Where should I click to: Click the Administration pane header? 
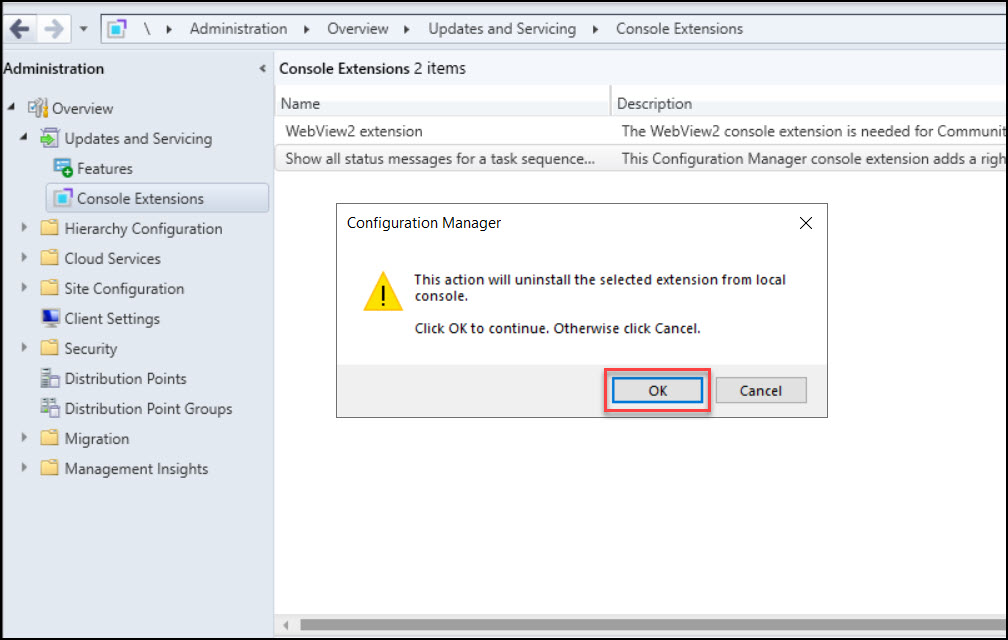click(53, 68)
